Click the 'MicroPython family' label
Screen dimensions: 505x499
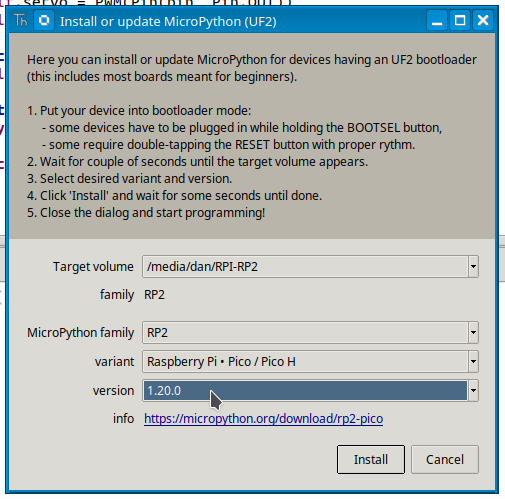[80, 333]
